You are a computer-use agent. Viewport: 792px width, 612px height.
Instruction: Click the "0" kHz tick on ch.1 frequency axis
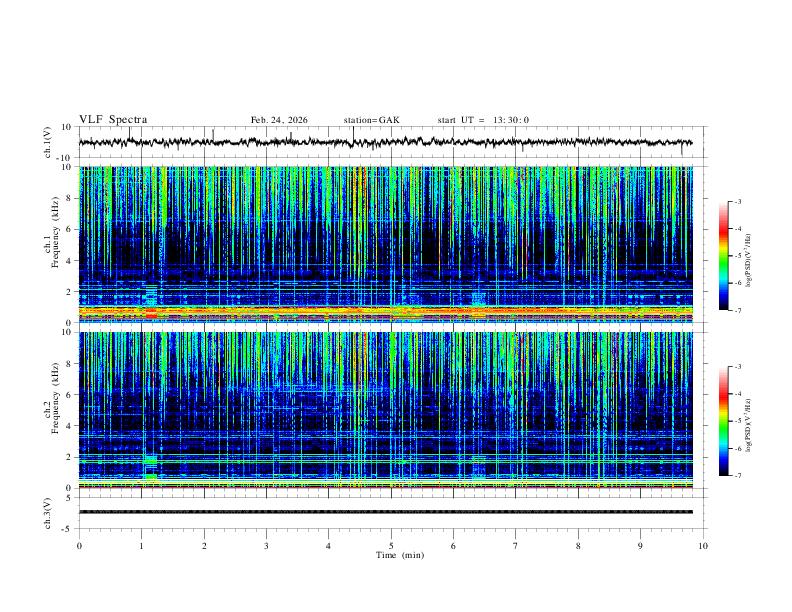(x=69, y=323)
